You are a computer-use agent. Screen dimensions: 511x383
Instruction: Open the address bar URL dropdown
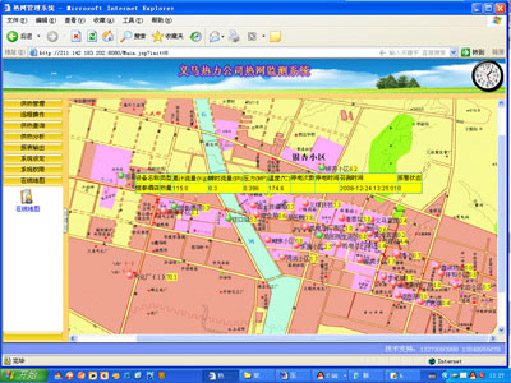(453, 53)
